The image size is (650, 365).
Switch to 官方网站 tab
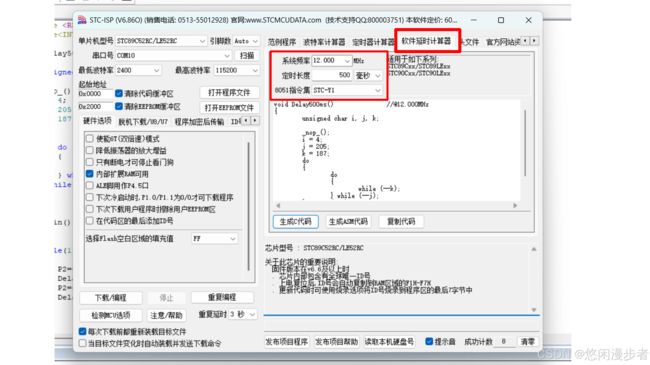tap(503, 42)
